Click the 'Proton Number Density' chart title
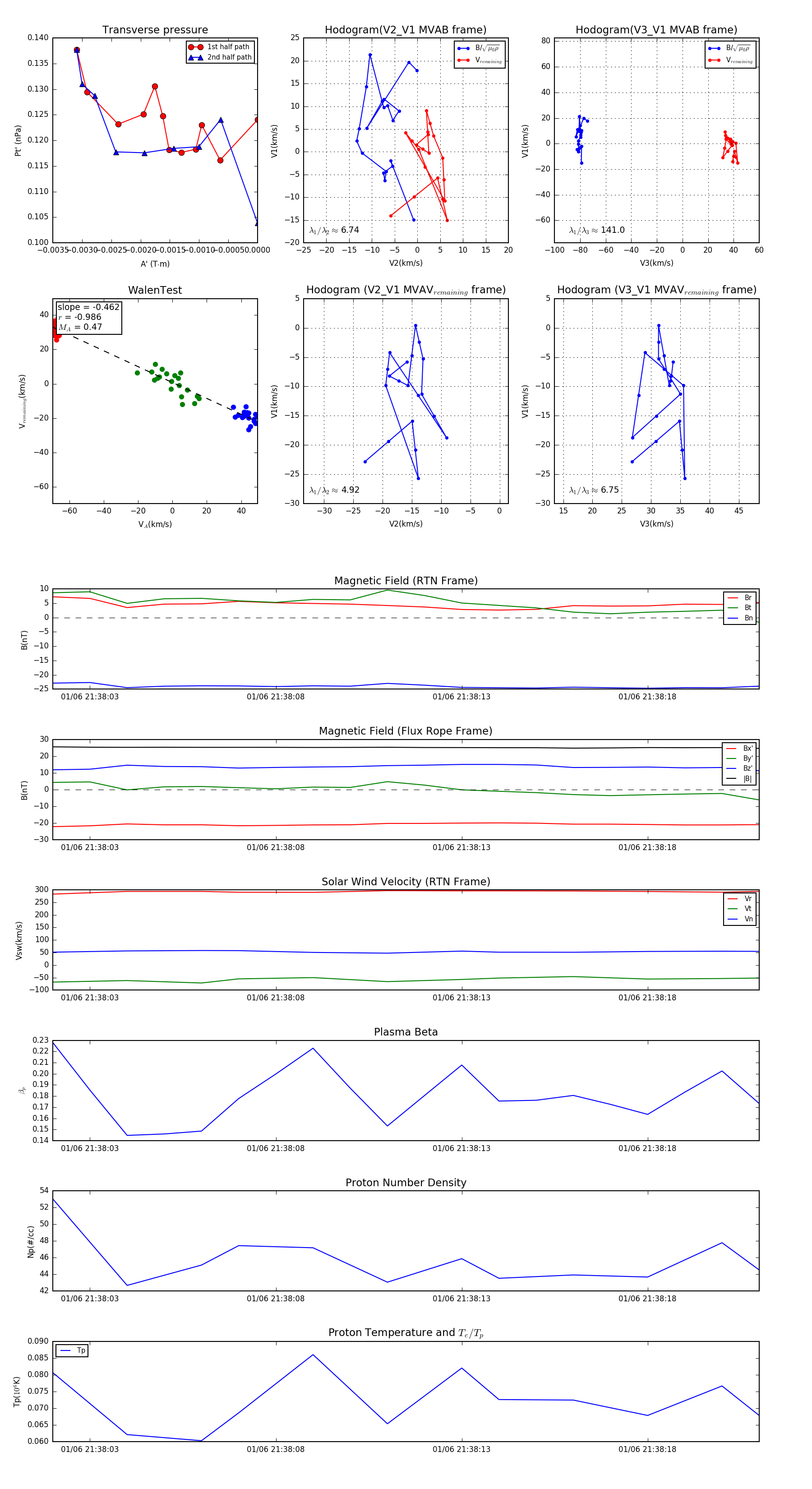Screen dimensions: 812x1489 click(406, 1183)
